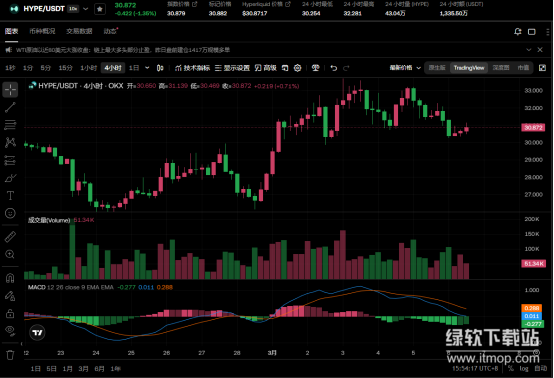This screenshot has width=554, height=378.
Task: Redo the chart action
Action: [x=346, y=68]
